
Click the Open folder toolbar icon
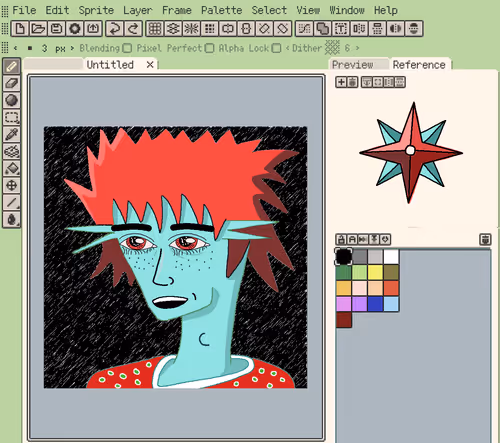coord(38,29)
